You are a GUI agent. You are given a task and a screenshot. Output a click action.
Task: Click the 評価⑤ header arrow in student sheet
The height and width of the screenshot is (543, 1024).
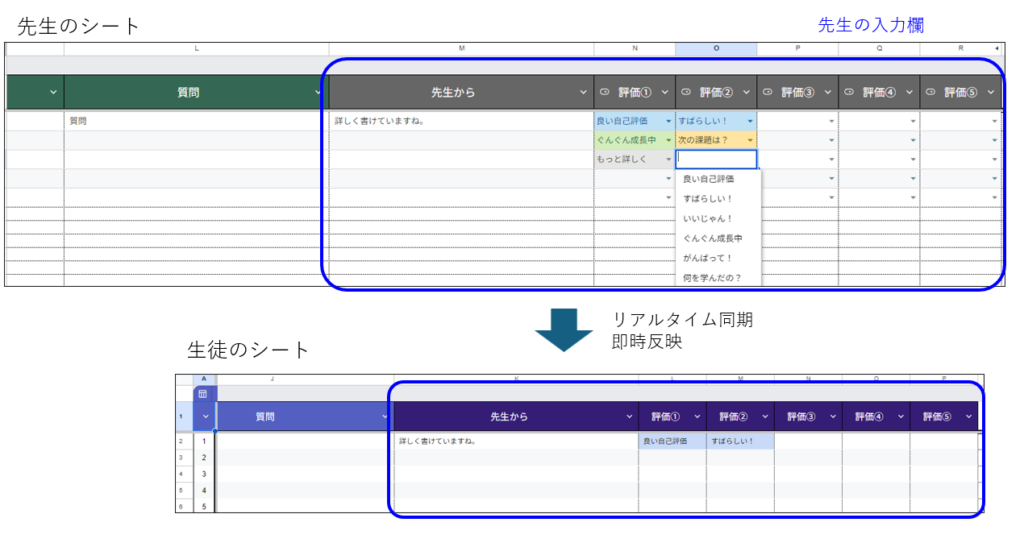coord(969,417)
